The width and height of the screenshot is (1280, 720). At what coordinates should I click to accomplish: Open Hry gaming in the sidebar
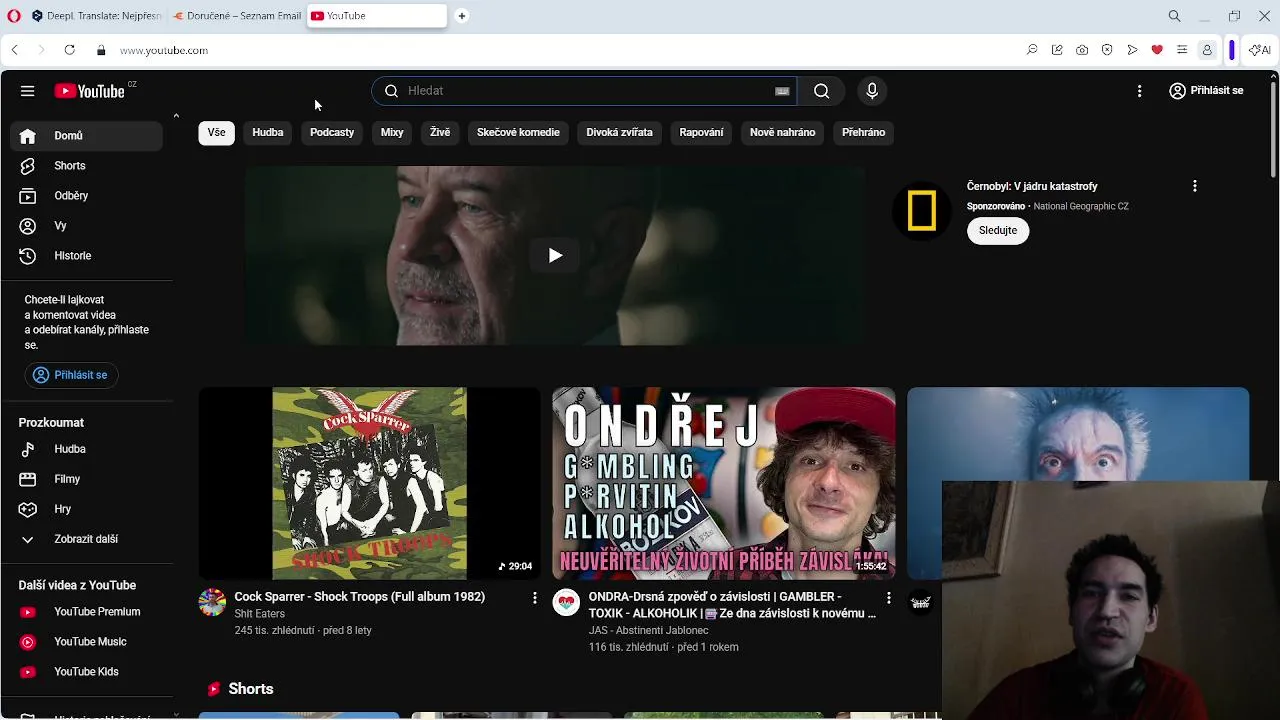(x=87, y=509)
